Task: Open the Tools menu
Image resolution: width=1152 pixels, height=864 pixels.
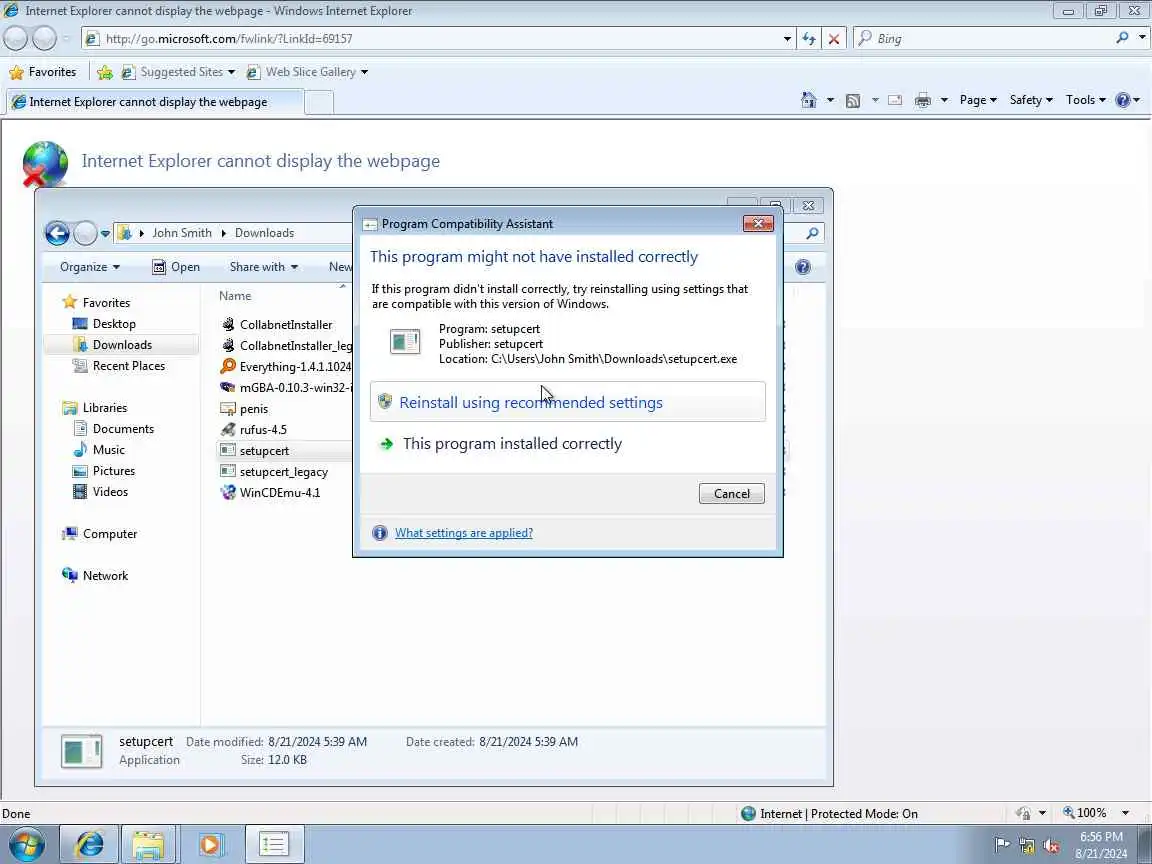Action: (1085, 100)
